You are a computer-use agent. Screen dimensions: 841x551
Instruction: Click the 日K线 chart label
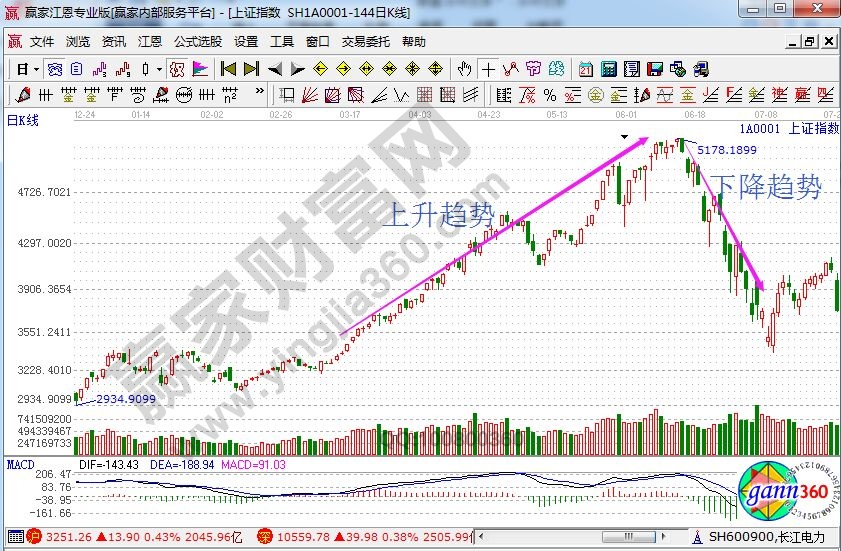[22, 120]
